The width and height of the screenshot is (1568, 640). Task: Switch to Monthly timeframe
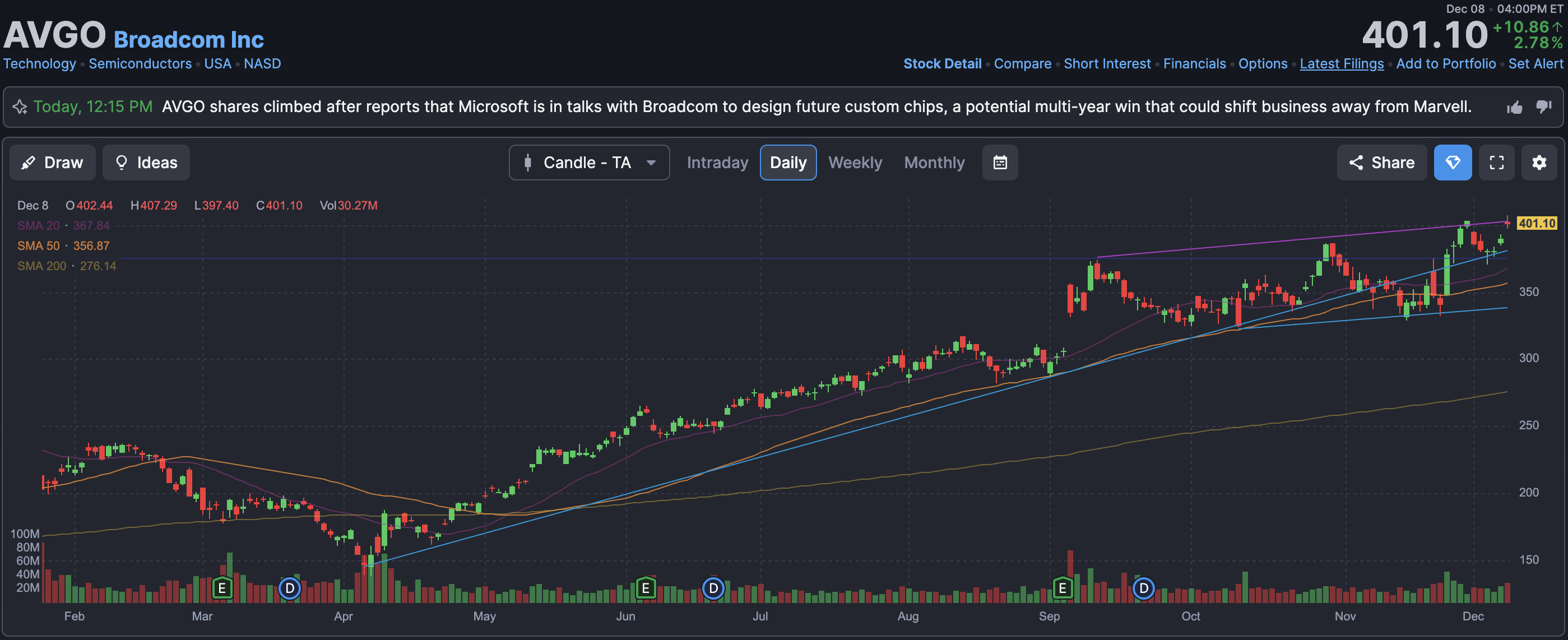[x=934, y=163]
